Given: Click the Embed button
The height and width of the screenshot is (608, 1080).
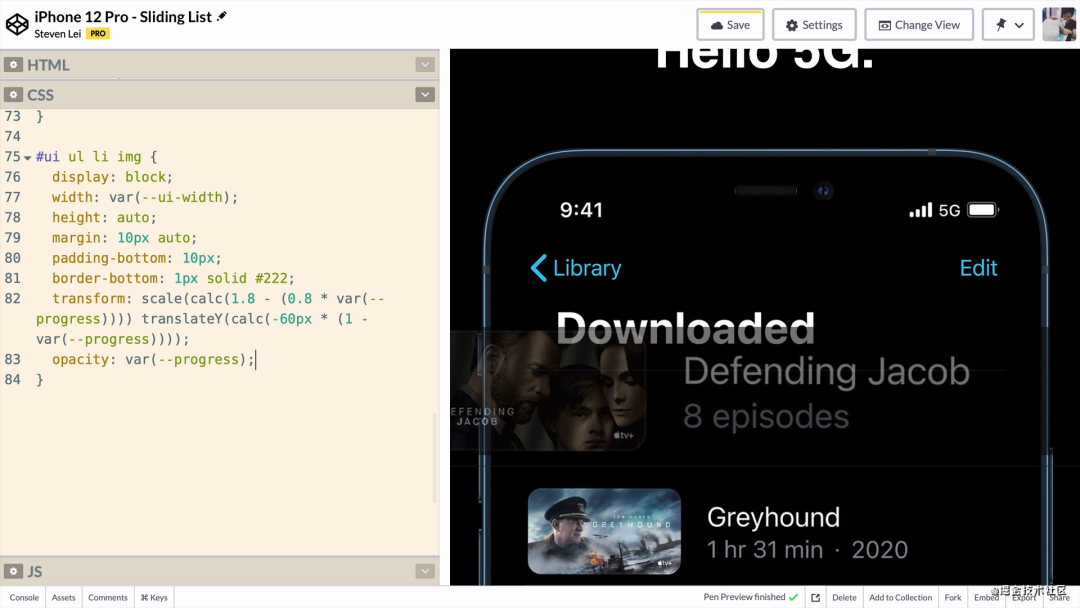Looking at the screenshot, I should click(x=986, y=597).
